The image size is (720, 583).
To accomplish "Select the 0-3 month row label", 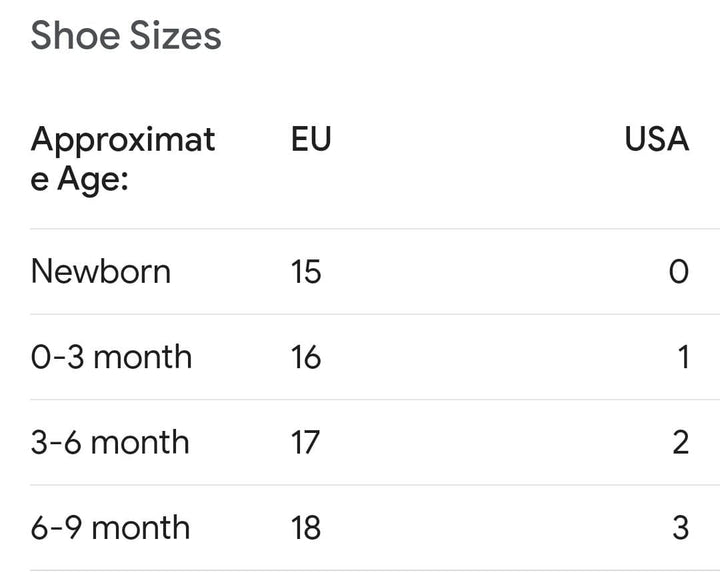I will coord(111,357).
